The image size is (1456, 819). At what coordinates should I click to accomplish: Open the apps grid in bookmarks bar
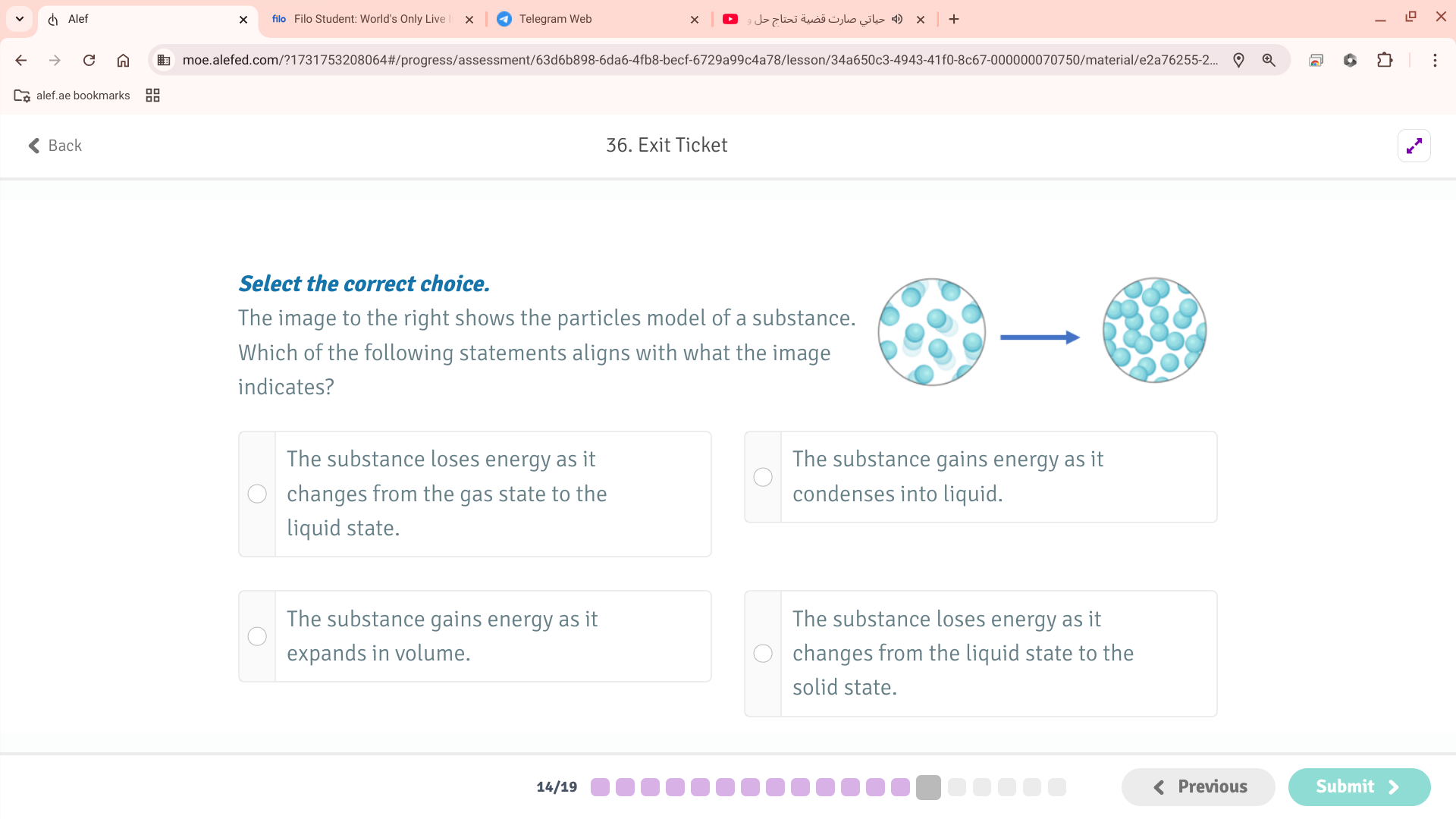pos(152,96)
